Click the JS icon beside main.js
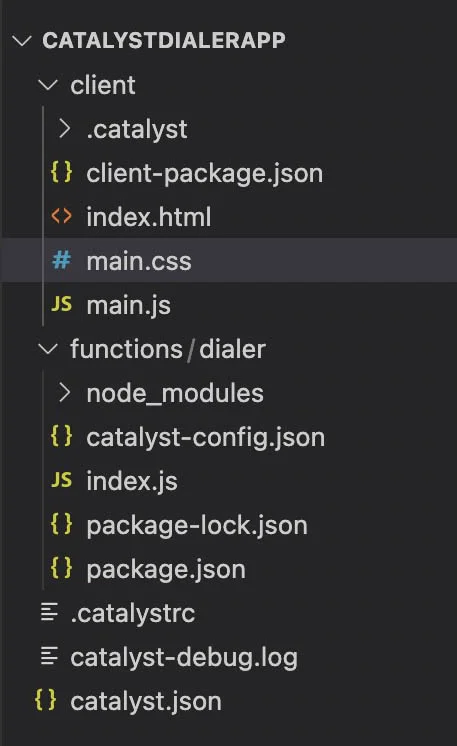The width and height of the screenshot is (457, 746). click(61, 304)
